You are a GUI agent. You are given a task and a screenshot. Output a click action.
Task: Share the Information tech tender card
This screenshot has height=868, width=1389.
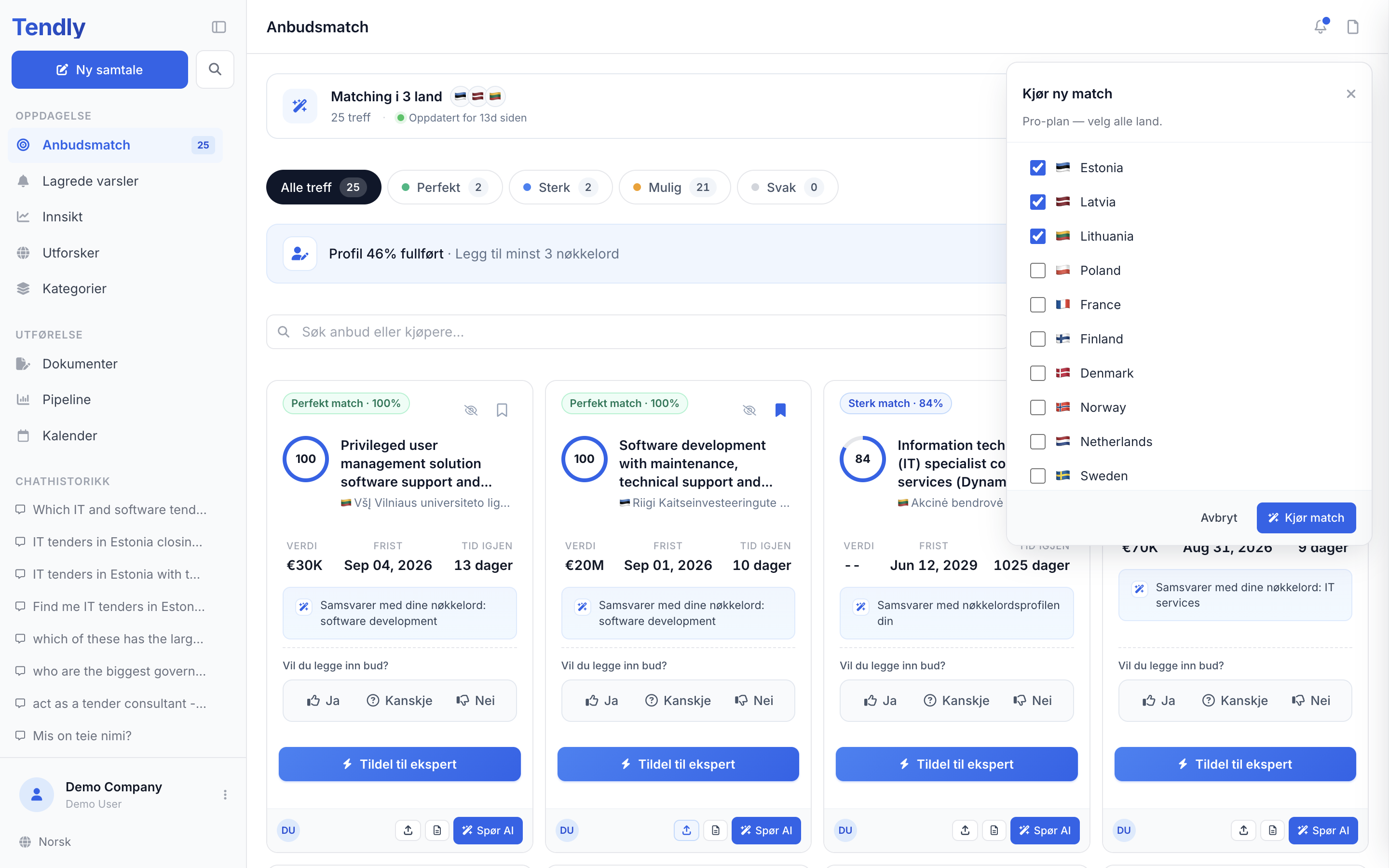(x=965, y=830)
